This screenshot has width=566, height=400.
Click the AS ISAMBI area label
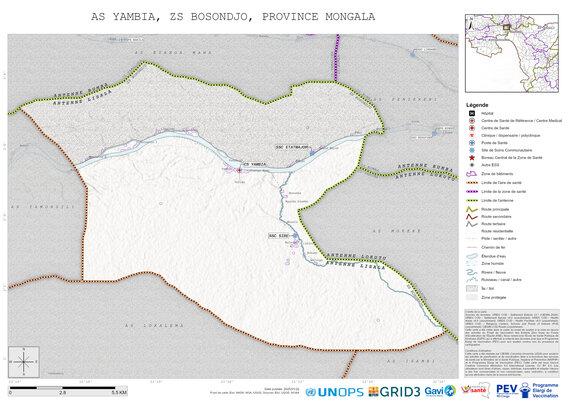(410, 361)
